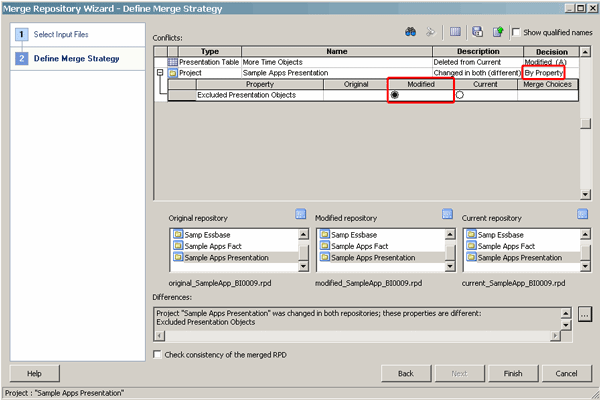Click down arrow in Modified repository list
Image resolution: width=600 pixels, height=400 pixels.
pos(450,266)
